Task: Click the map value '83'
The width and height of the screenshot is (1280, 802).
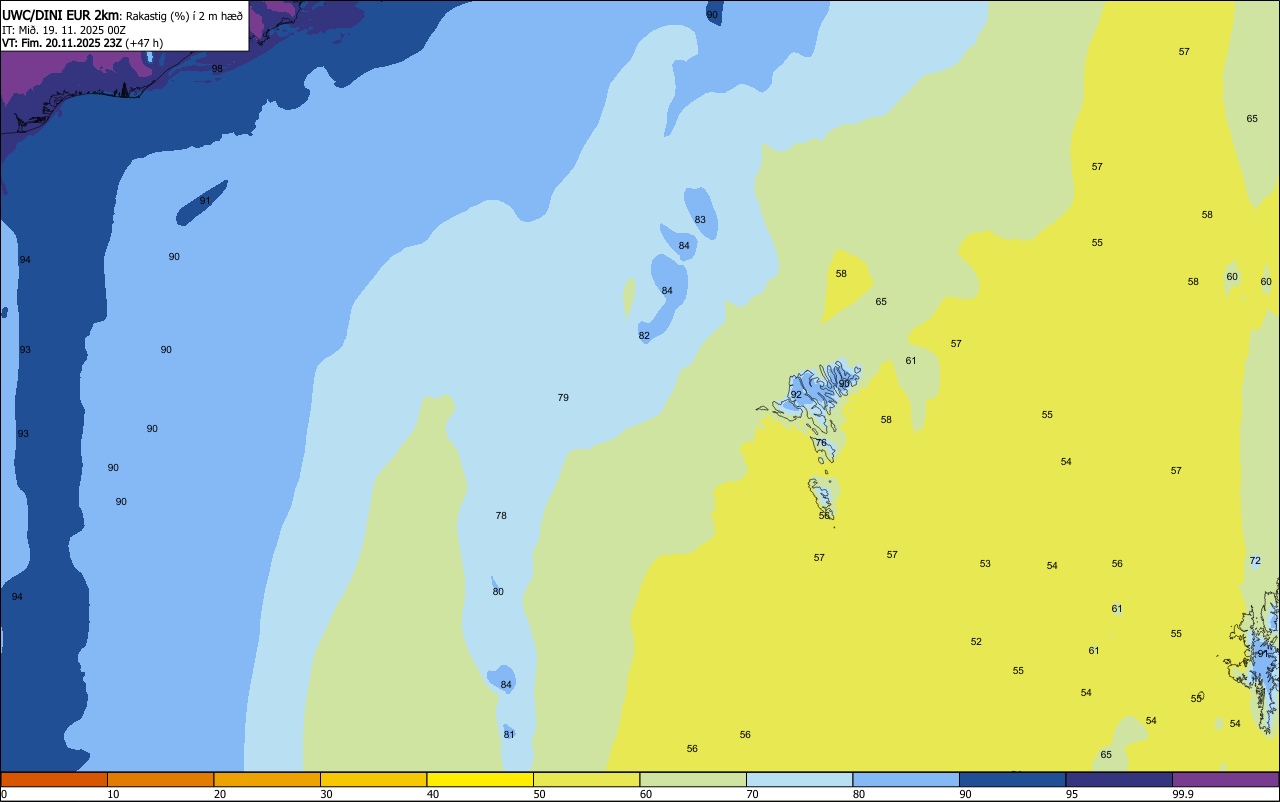Action: [x=700, y=219]
